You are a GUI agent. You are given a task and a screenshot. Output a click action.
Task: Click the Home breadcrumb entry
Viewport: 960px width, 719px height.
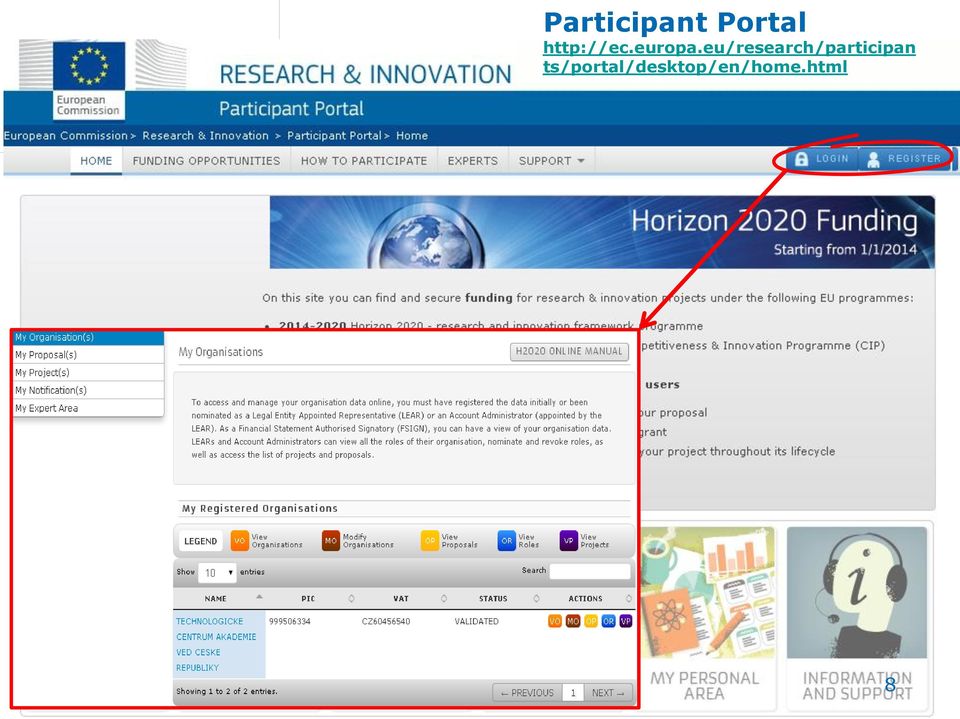tap(411, 136)
